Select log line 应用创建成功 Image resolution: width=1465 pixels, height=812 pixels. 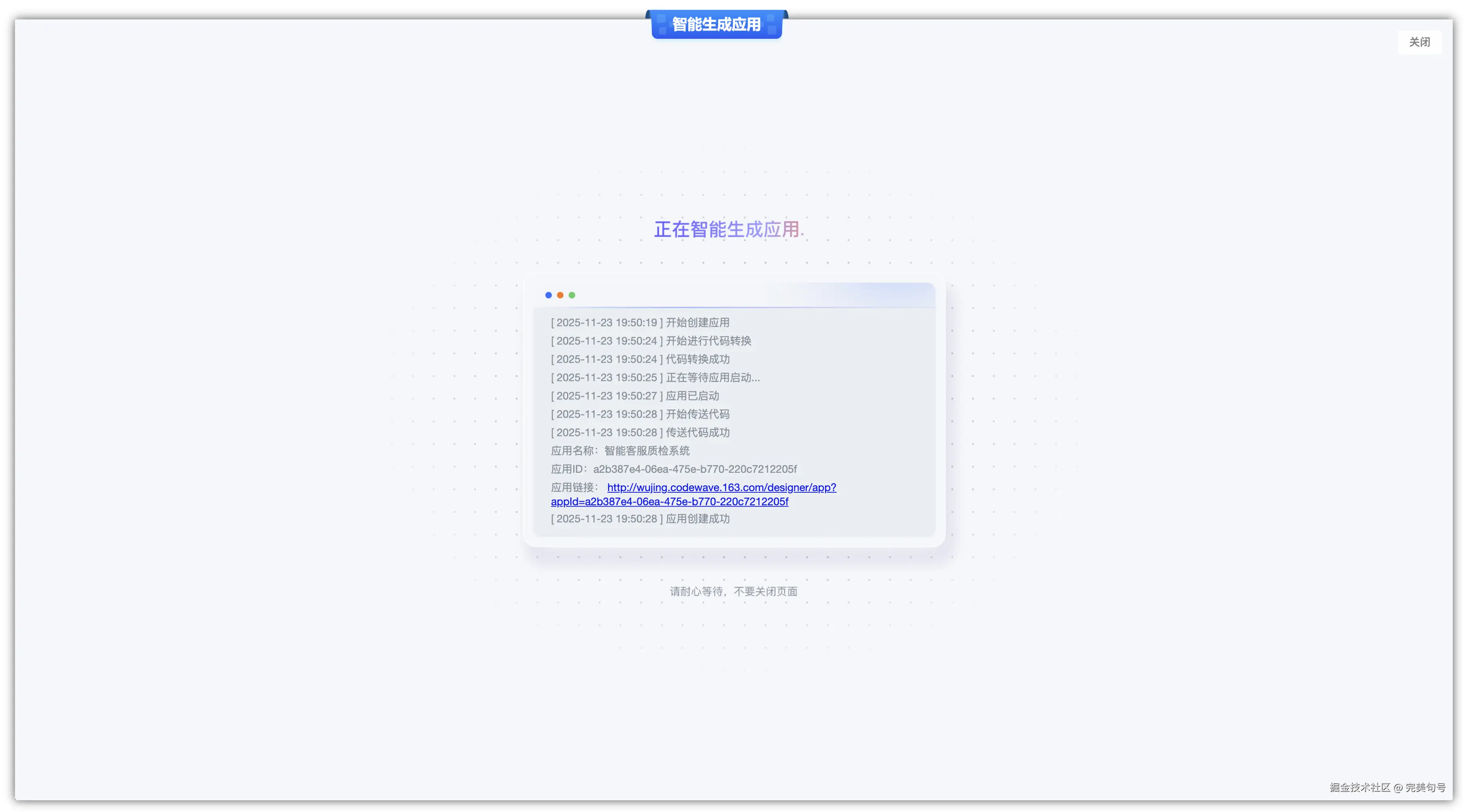point(640,518)
